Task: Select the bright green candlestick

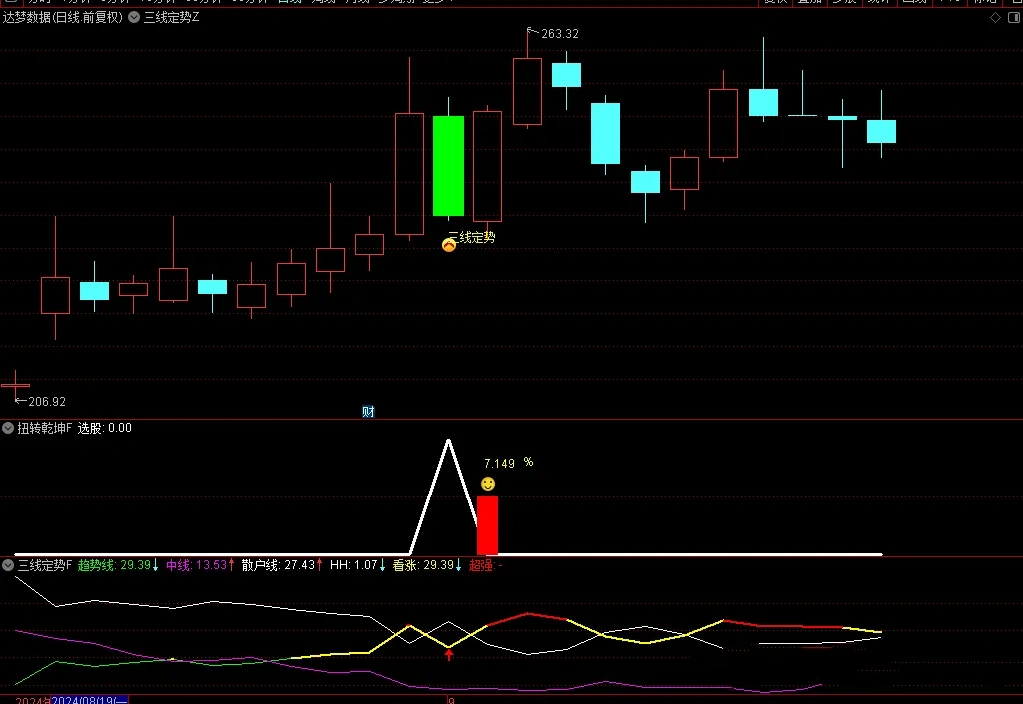Action: 448,166
